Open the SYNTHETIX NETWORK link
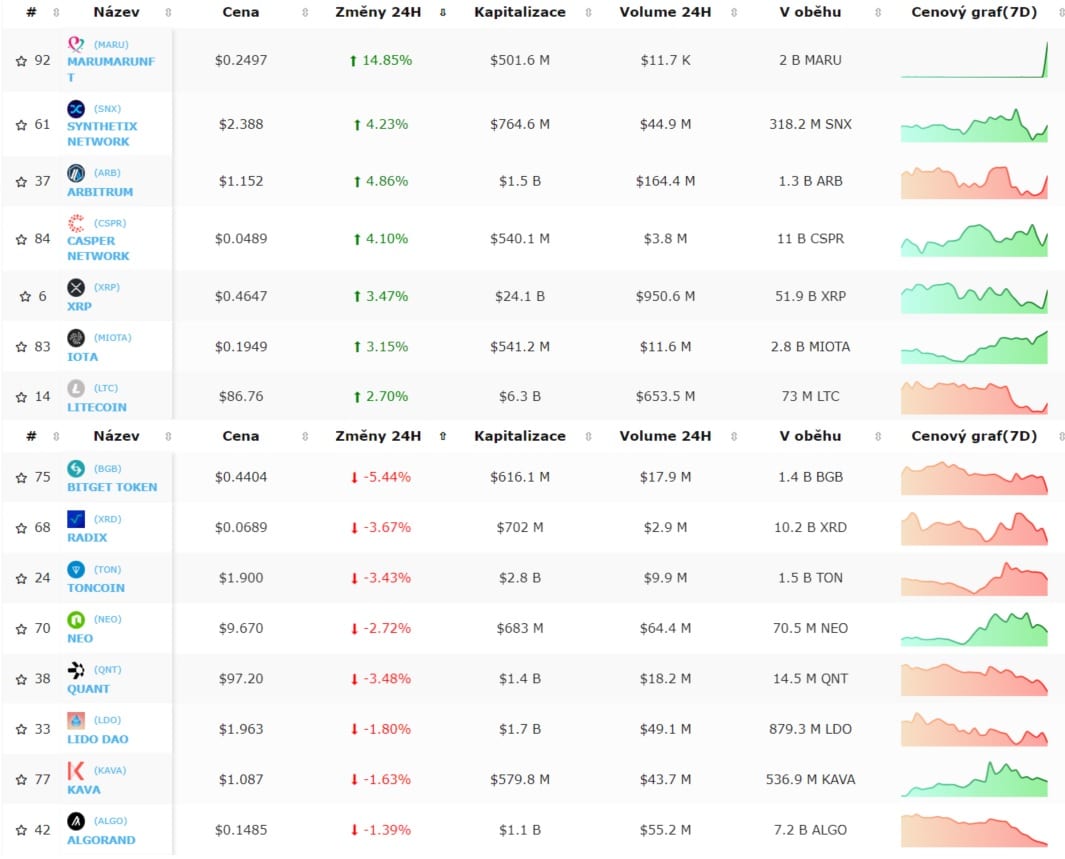1065x859 pixels. point(102,134)
